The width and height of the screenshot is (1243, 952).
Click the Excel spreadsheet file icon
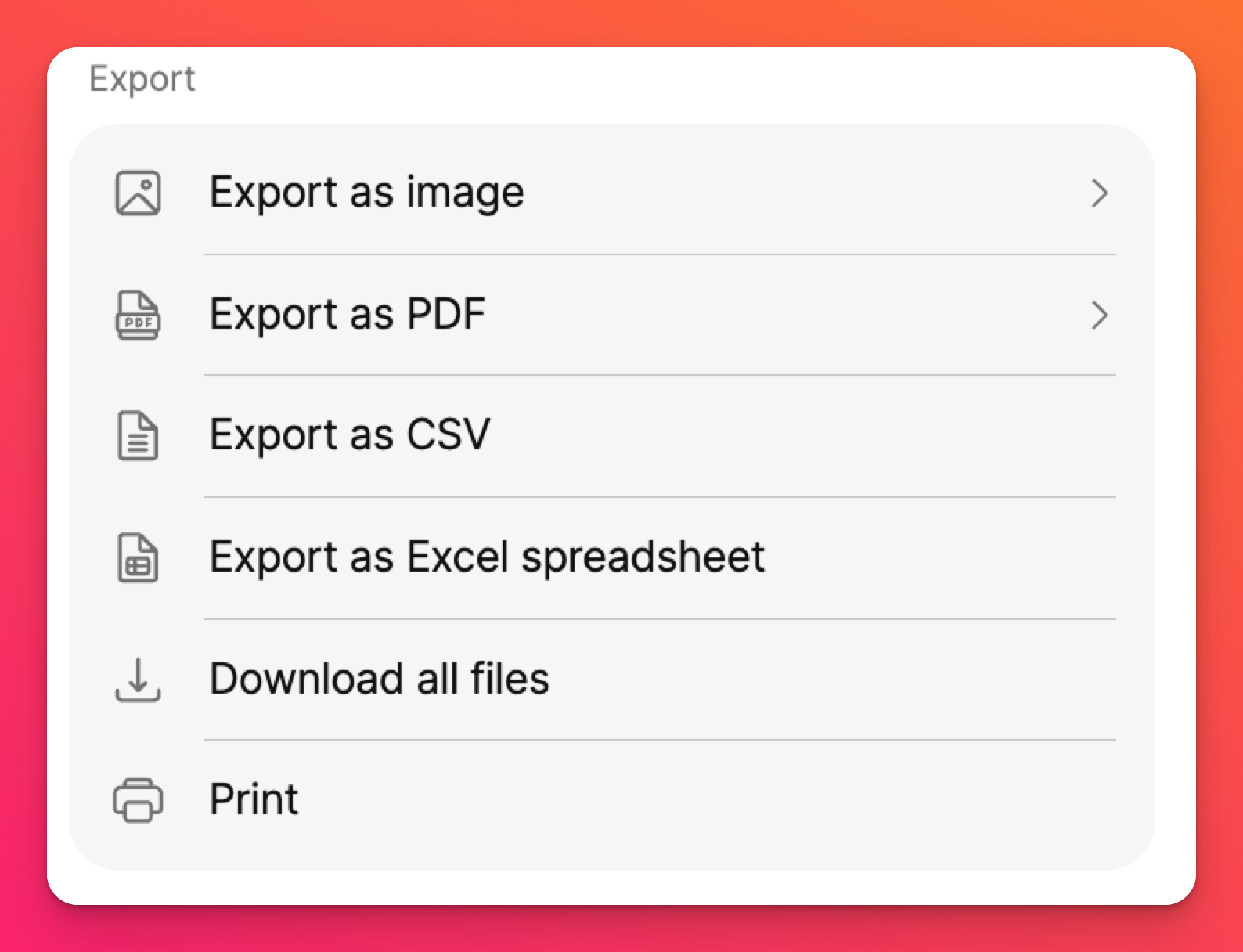pos(139,557)
